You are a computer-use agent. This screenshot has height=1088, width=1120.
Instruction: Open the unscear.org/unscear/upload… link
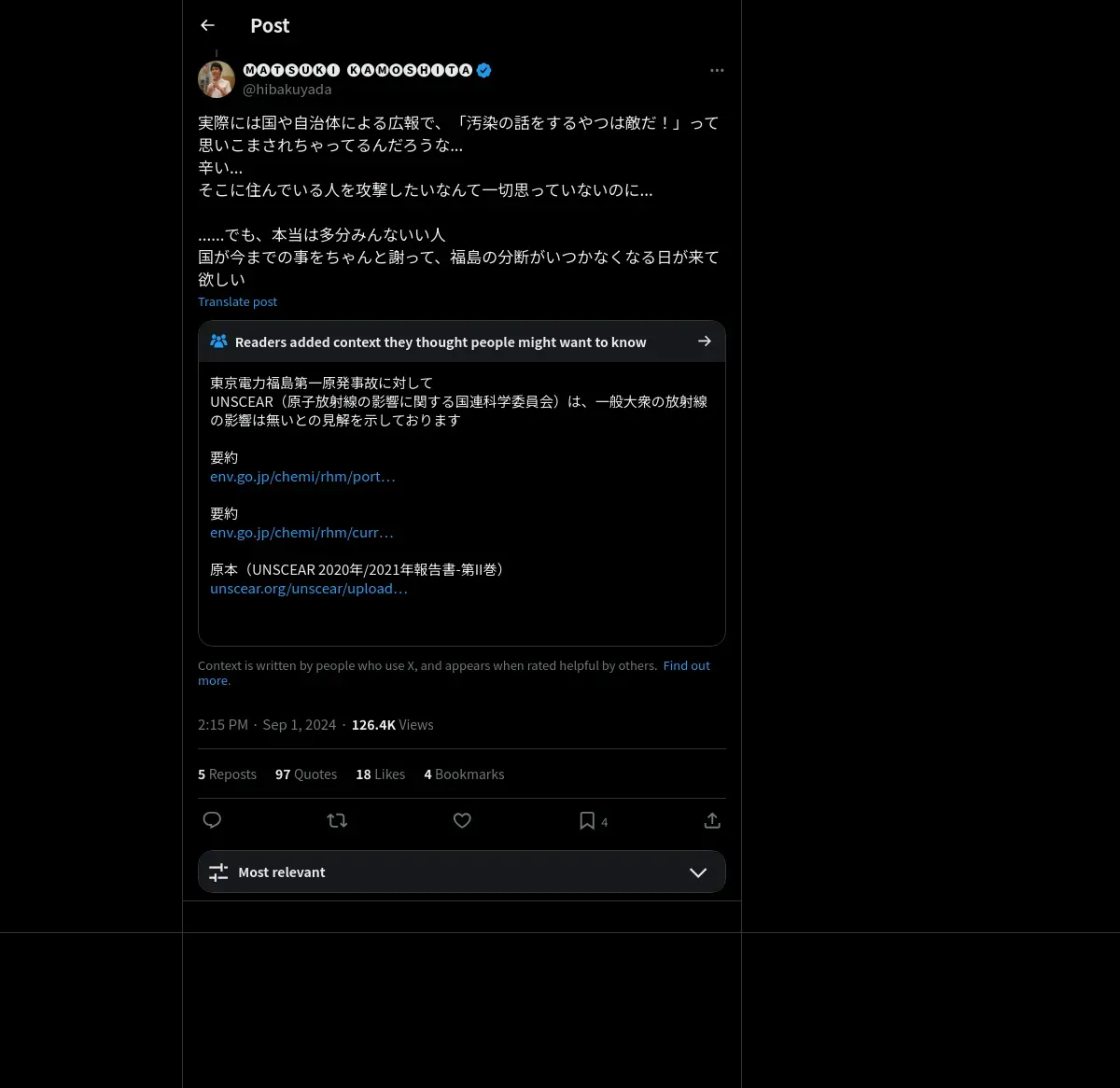coord(309,588)
